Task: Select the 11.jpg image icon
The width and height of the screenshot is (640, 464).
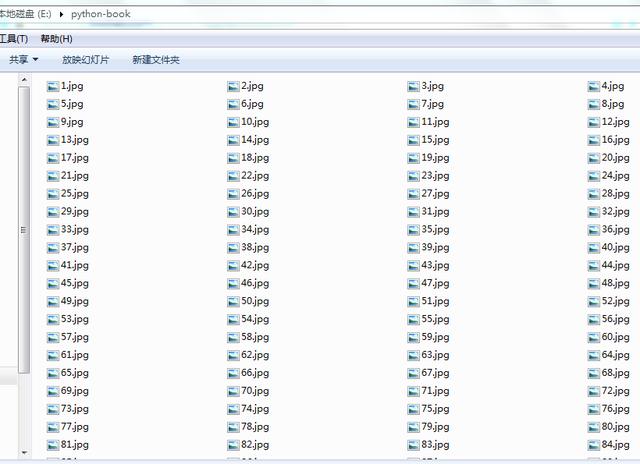Action: point(413,122)
